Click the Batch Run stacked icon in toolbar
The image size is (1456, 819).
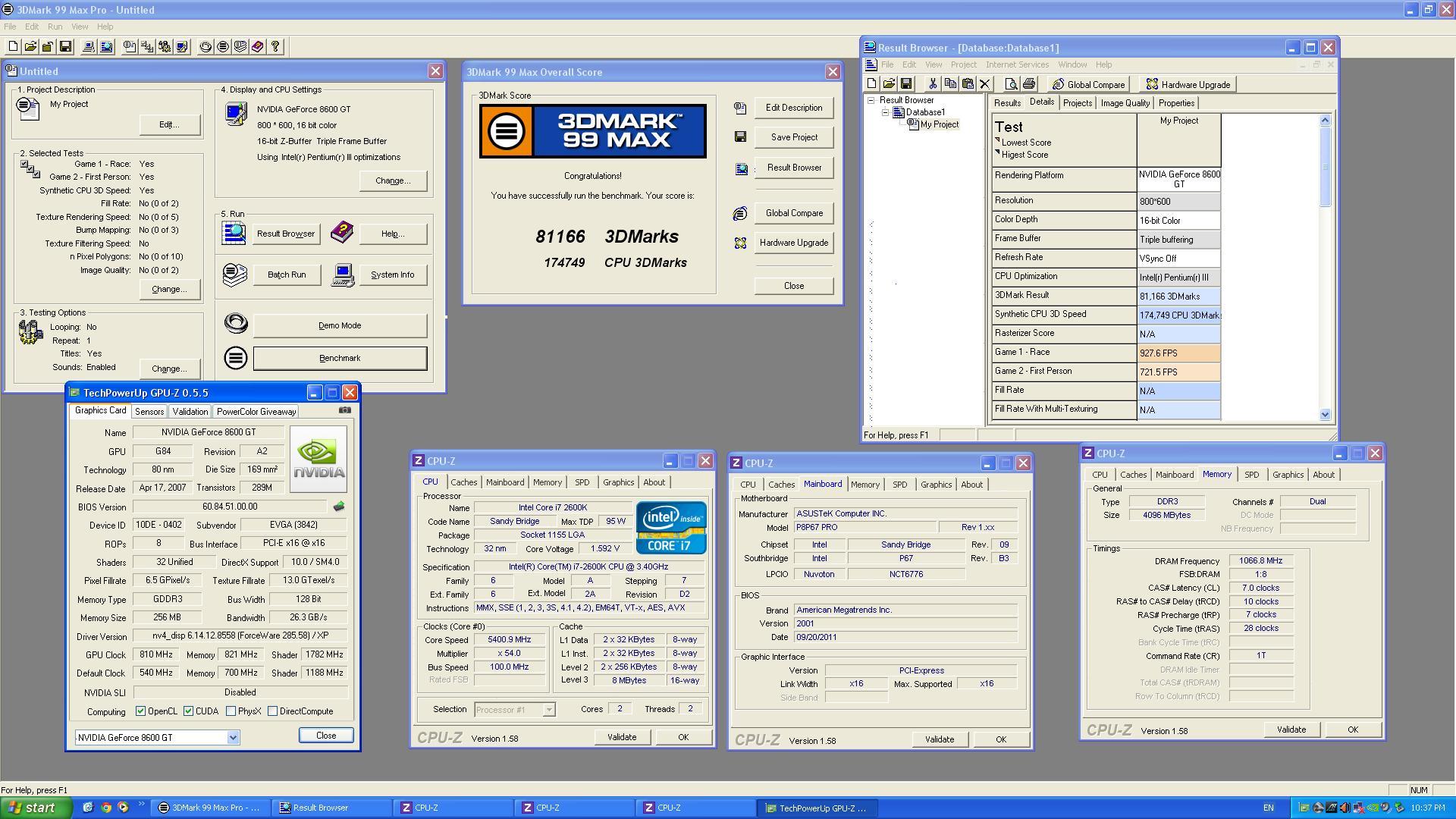click(240, 46)
